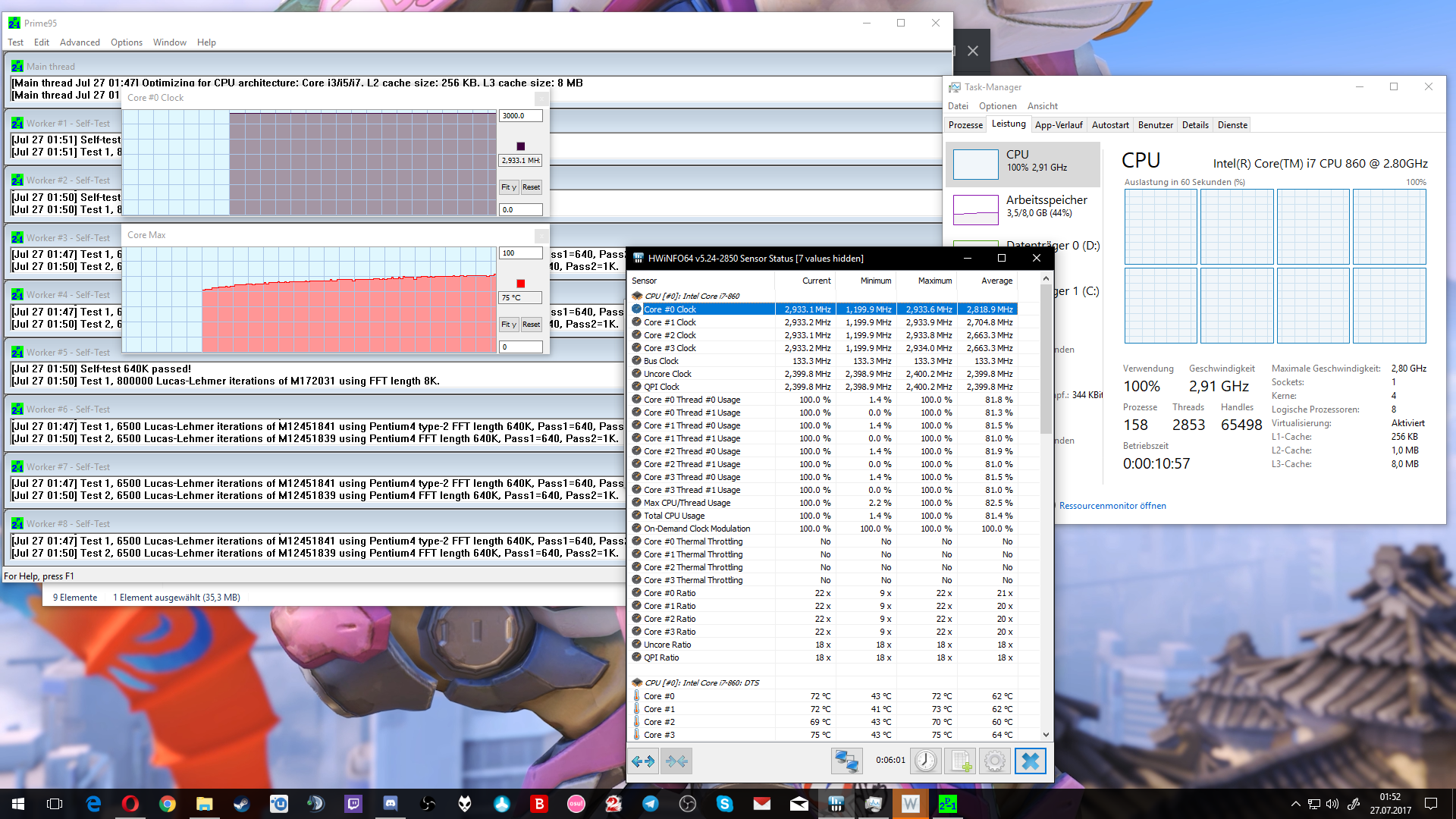Screen dimensions: 1456x819
Task: Open the Ressourcenmonitor öffnen link
Action: tap(1112, 506)
